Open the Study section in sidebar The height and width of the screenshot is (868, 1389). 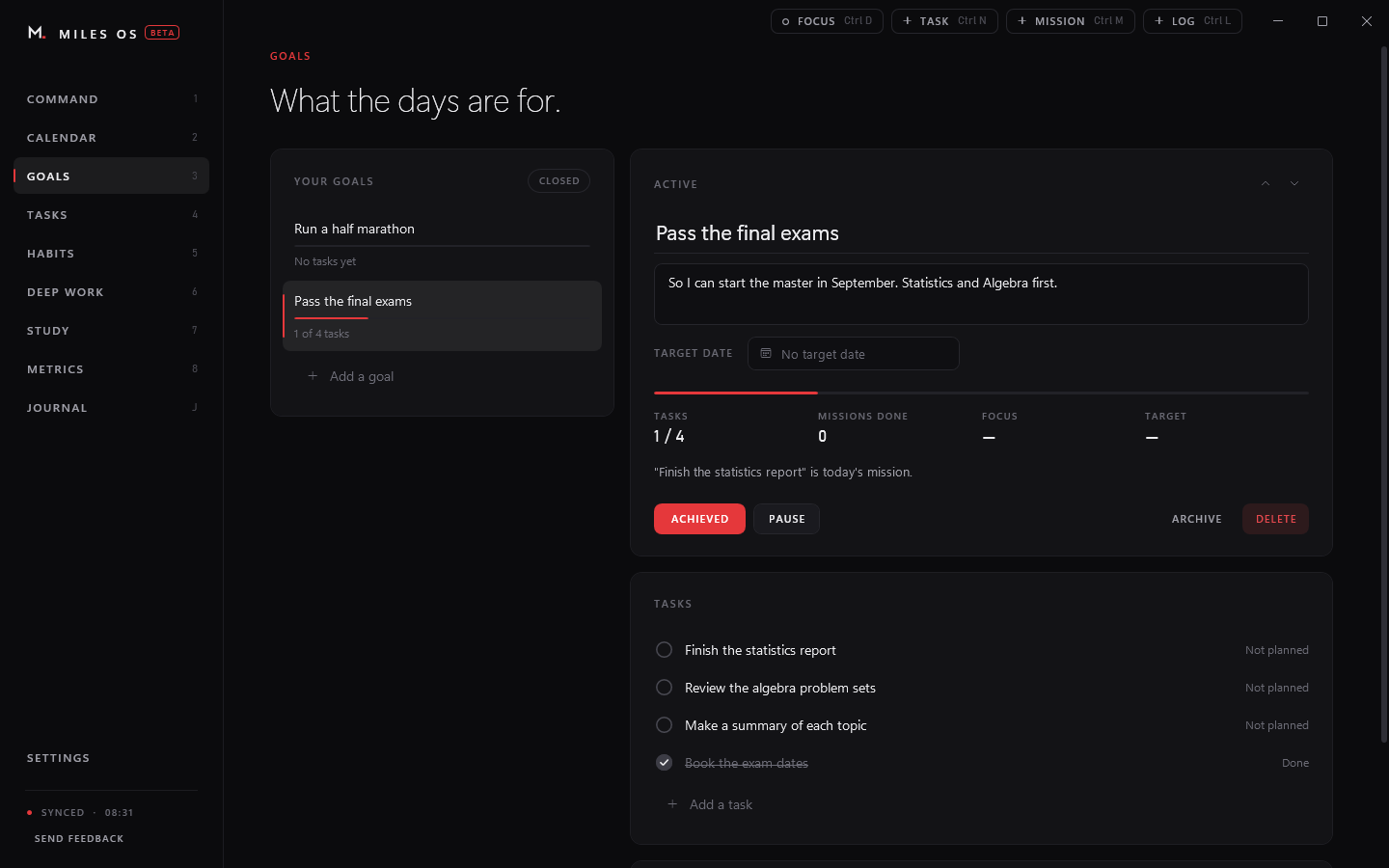coord(111,331)
